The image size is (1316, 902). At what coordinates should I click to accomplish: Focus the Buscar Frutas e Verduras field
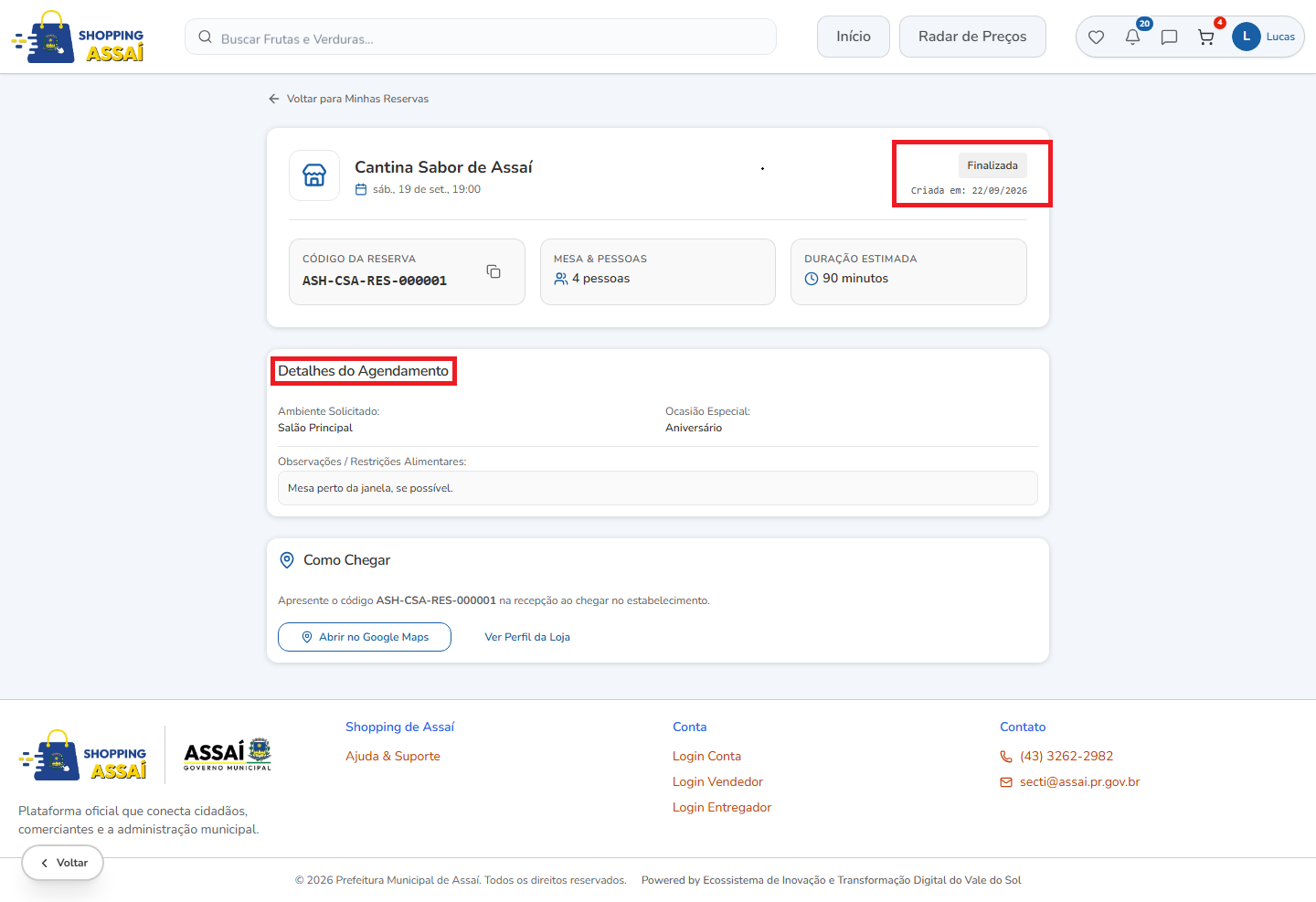(481, 37)
